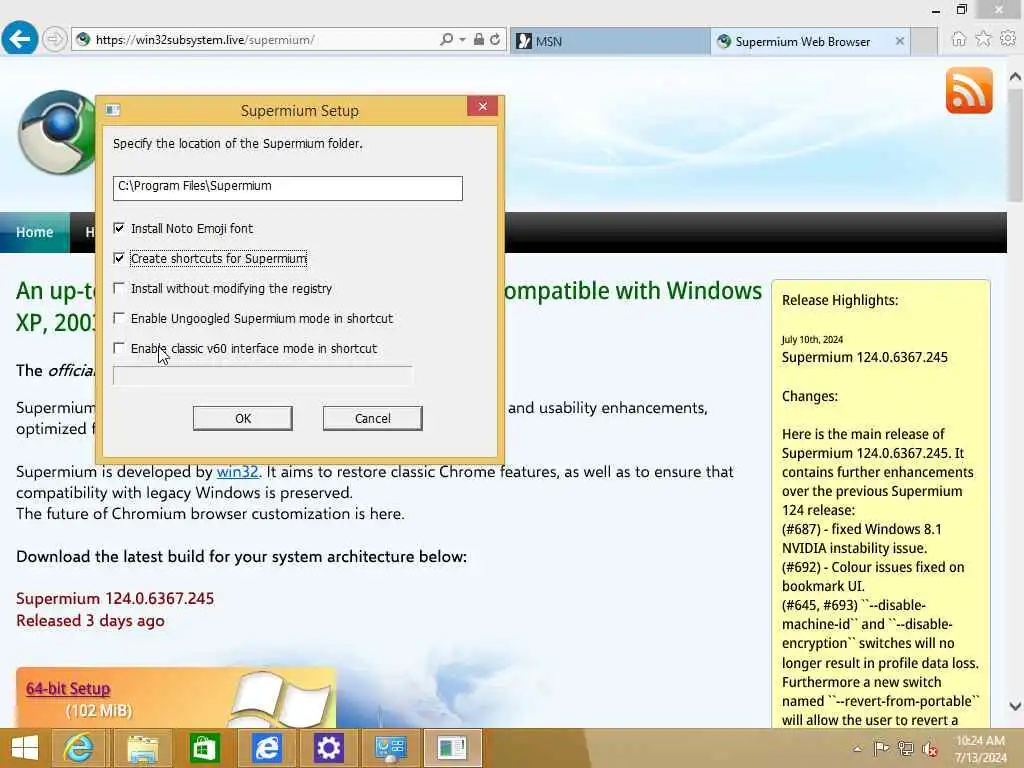
Task: Uncheck Install Noto Emoji font
Action: click(x=119, y=228)
